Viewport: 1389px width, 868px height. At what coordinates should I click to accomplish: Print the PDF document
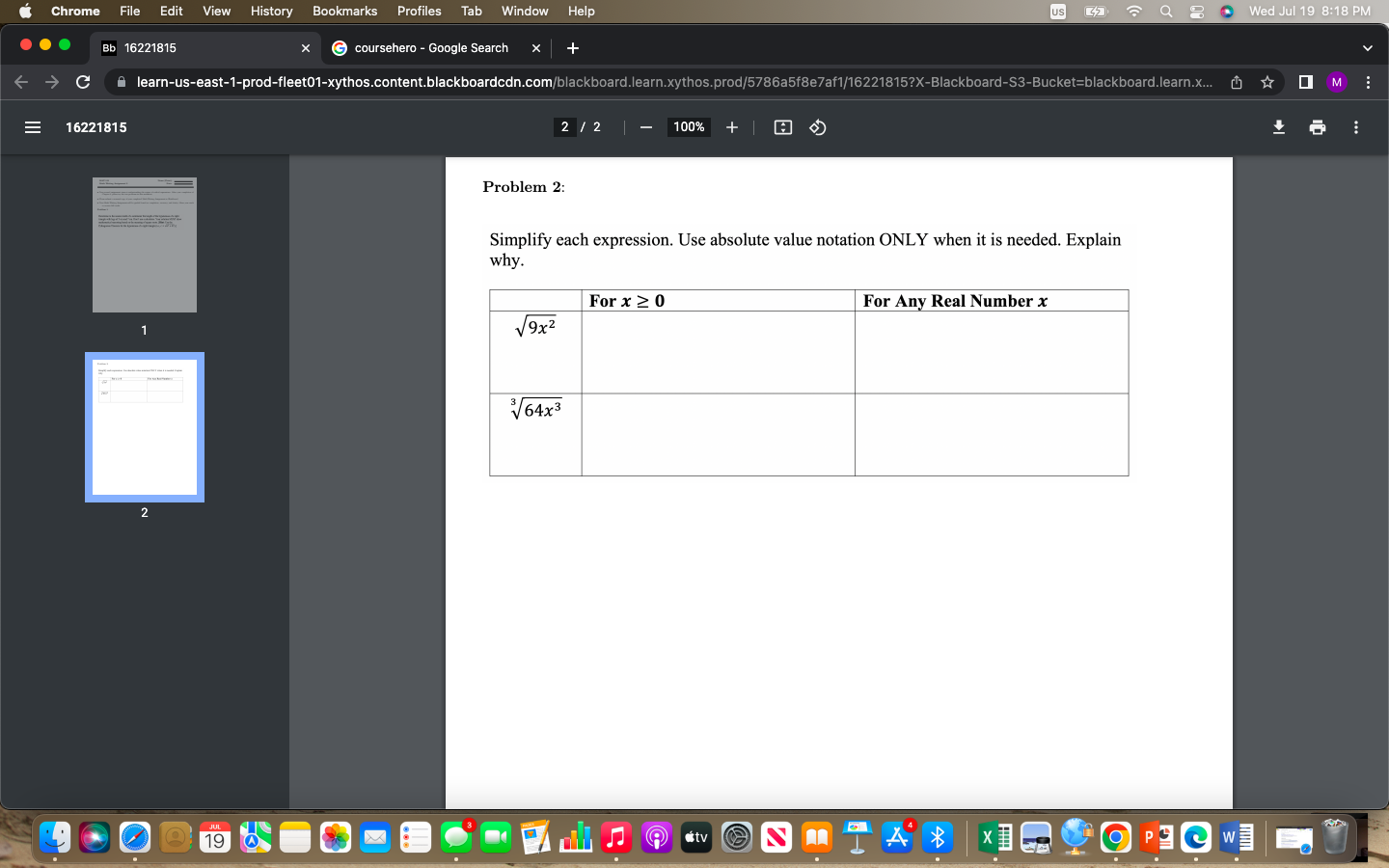click(x=1318, y=127)
